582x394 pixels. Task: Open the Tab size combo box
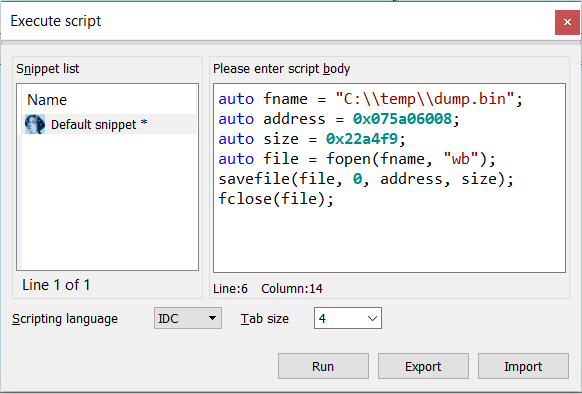[x=348, y=318]
